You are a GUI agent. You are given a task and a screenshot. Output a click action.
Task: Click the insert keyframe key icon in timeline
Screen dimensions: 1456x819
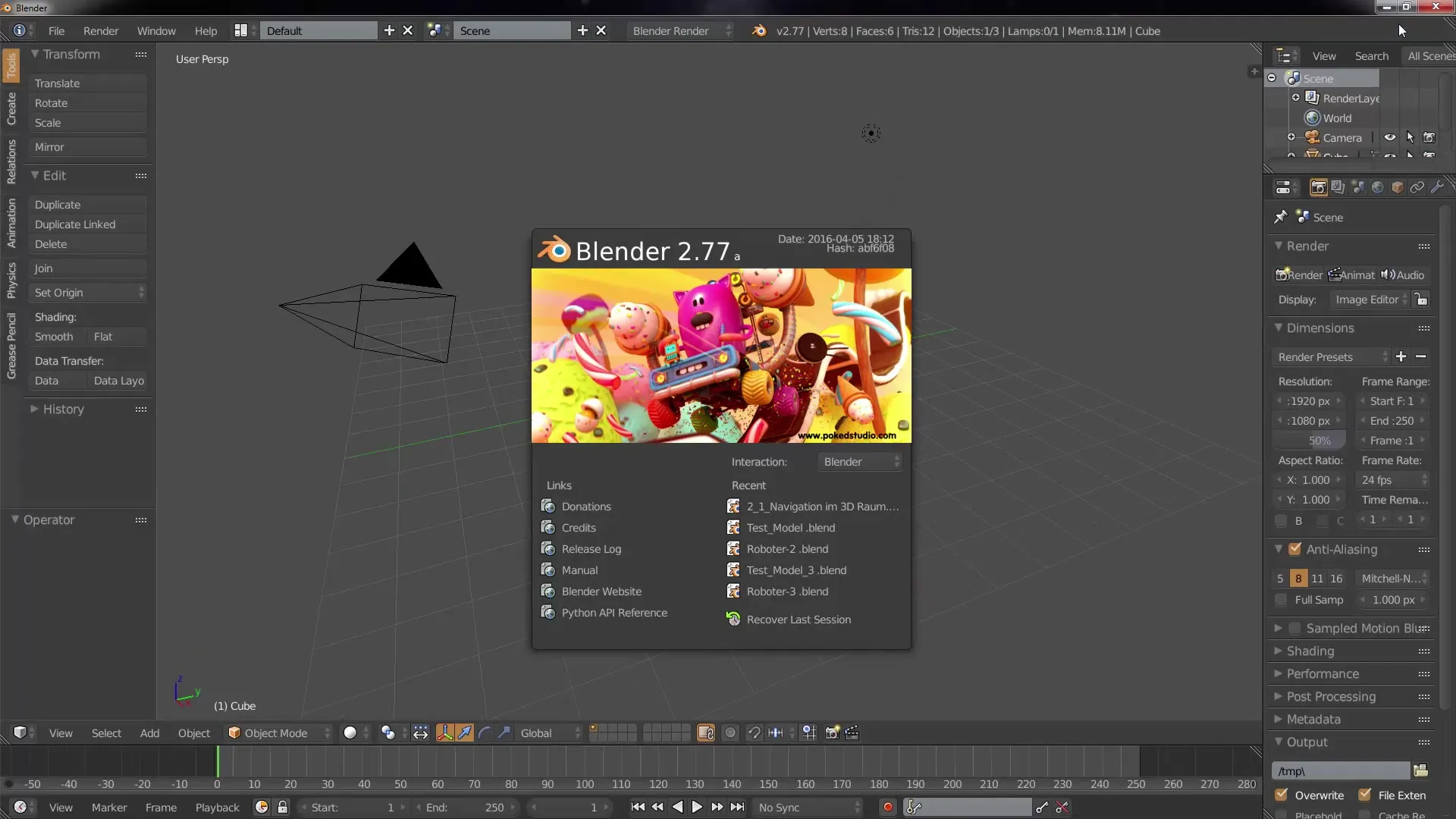[1042, 808]
